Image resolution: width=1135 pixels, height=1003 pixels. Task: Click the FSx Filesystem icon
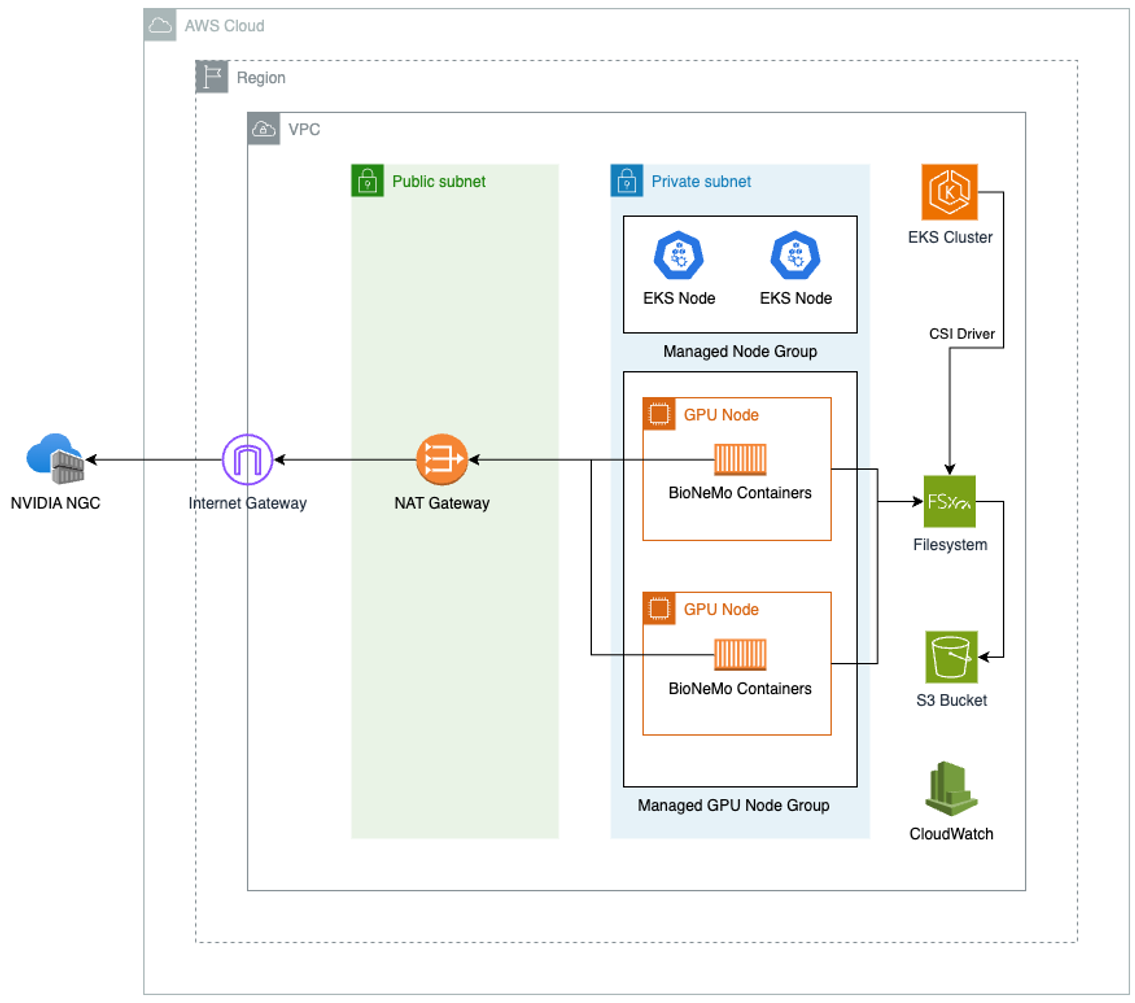951,502
